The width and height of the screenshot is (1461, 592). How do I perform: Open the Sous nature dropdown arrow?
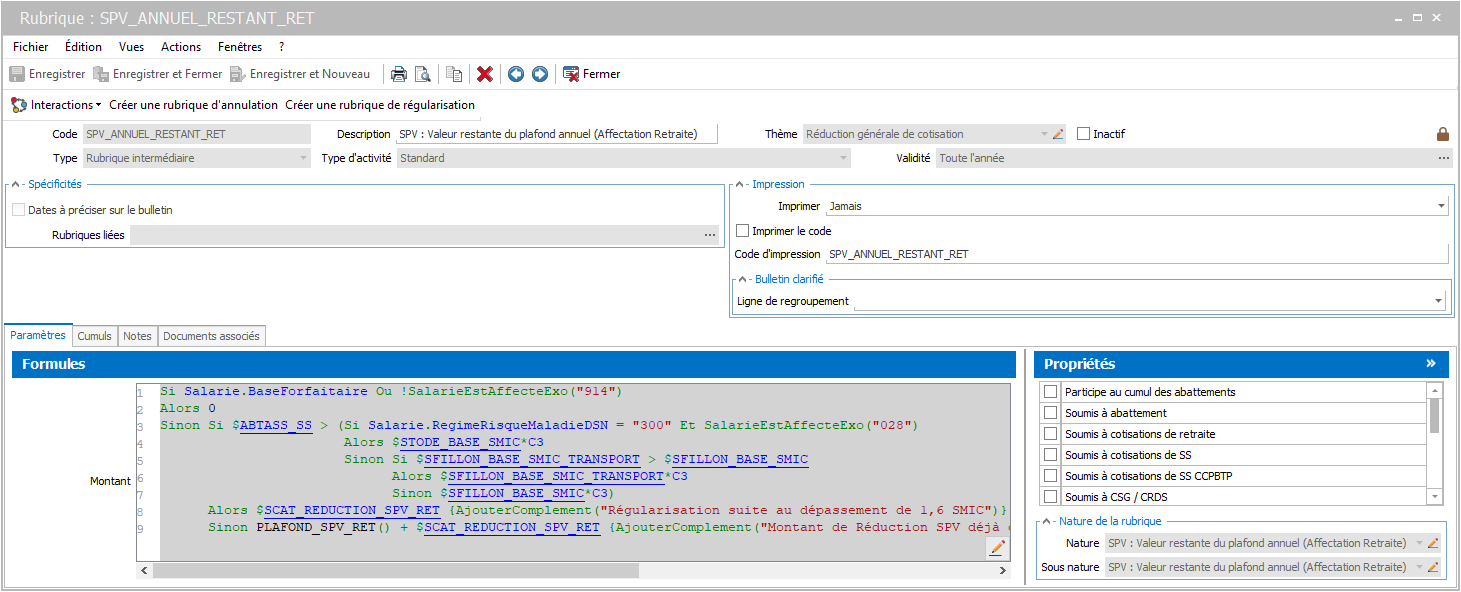click(x=1419, y=567)
